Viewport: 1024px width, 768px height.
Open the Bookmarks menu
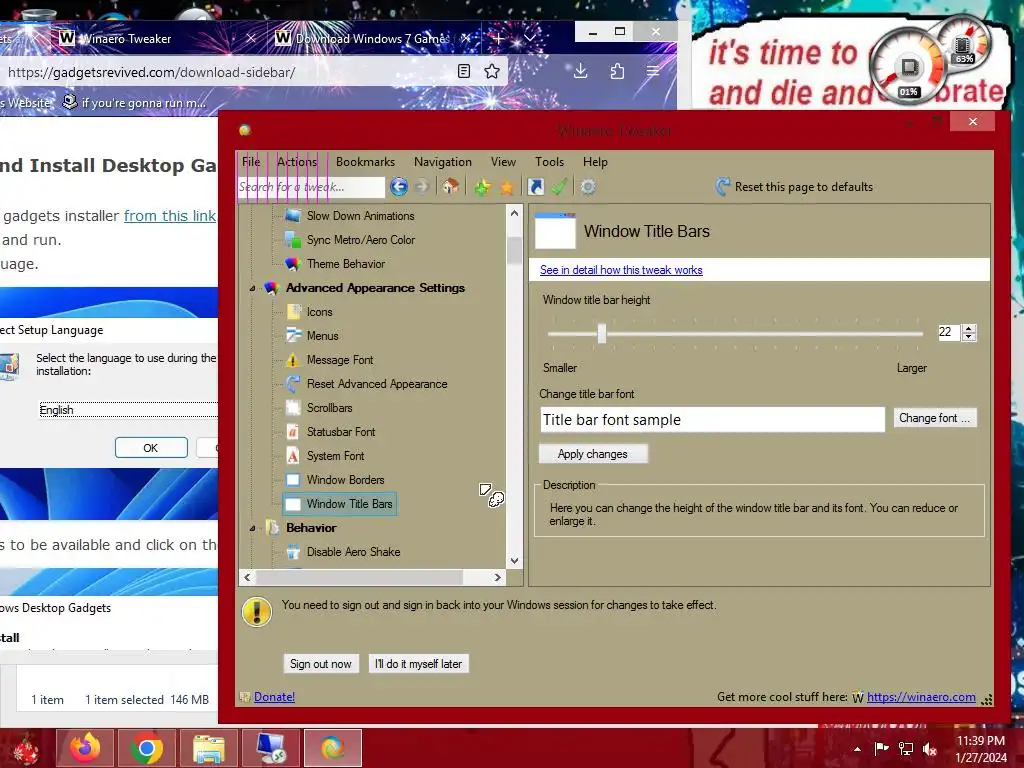click(x=365, y=161)
